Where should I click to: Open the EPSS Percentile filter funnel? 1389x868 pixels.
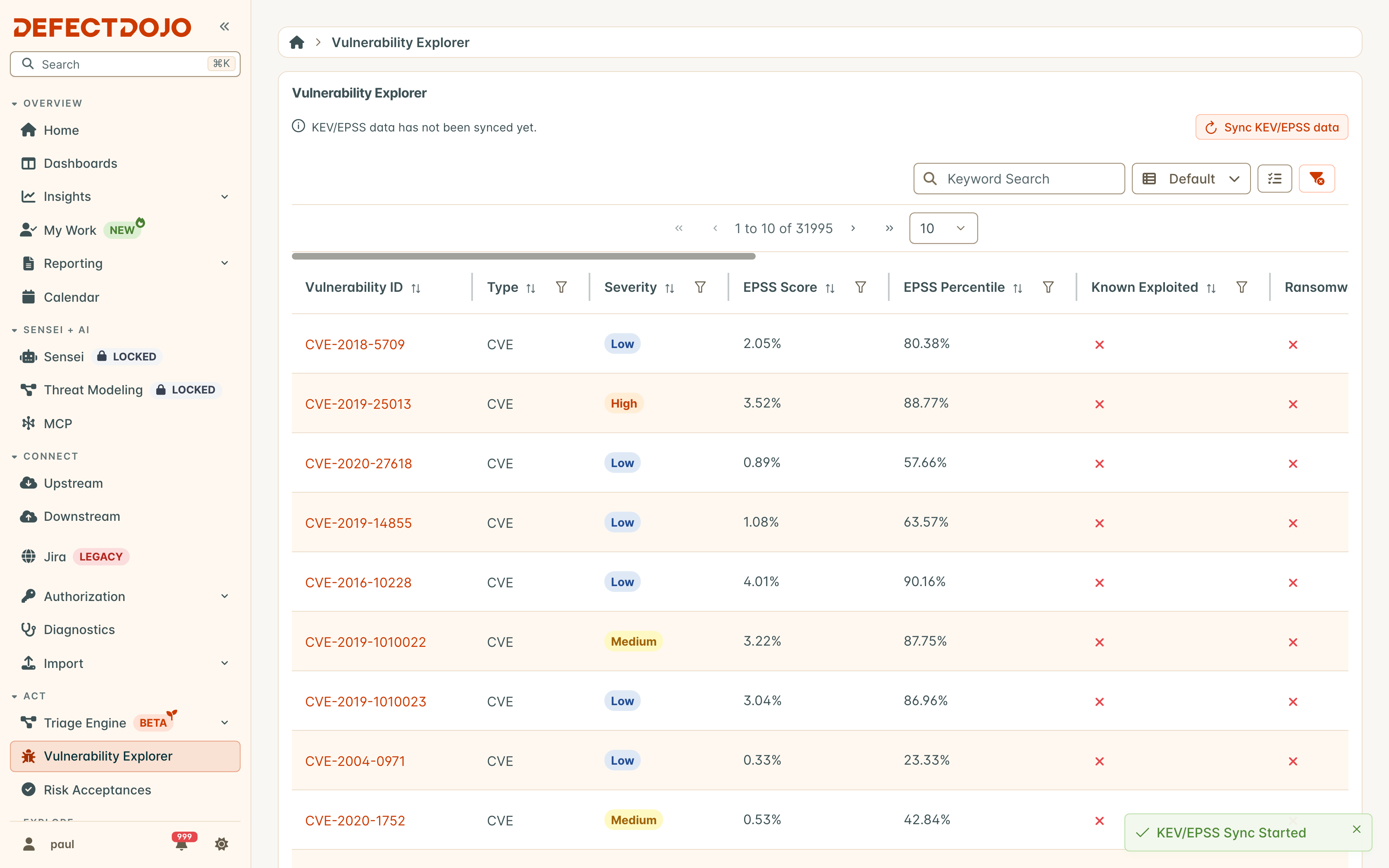point(1048,287)
